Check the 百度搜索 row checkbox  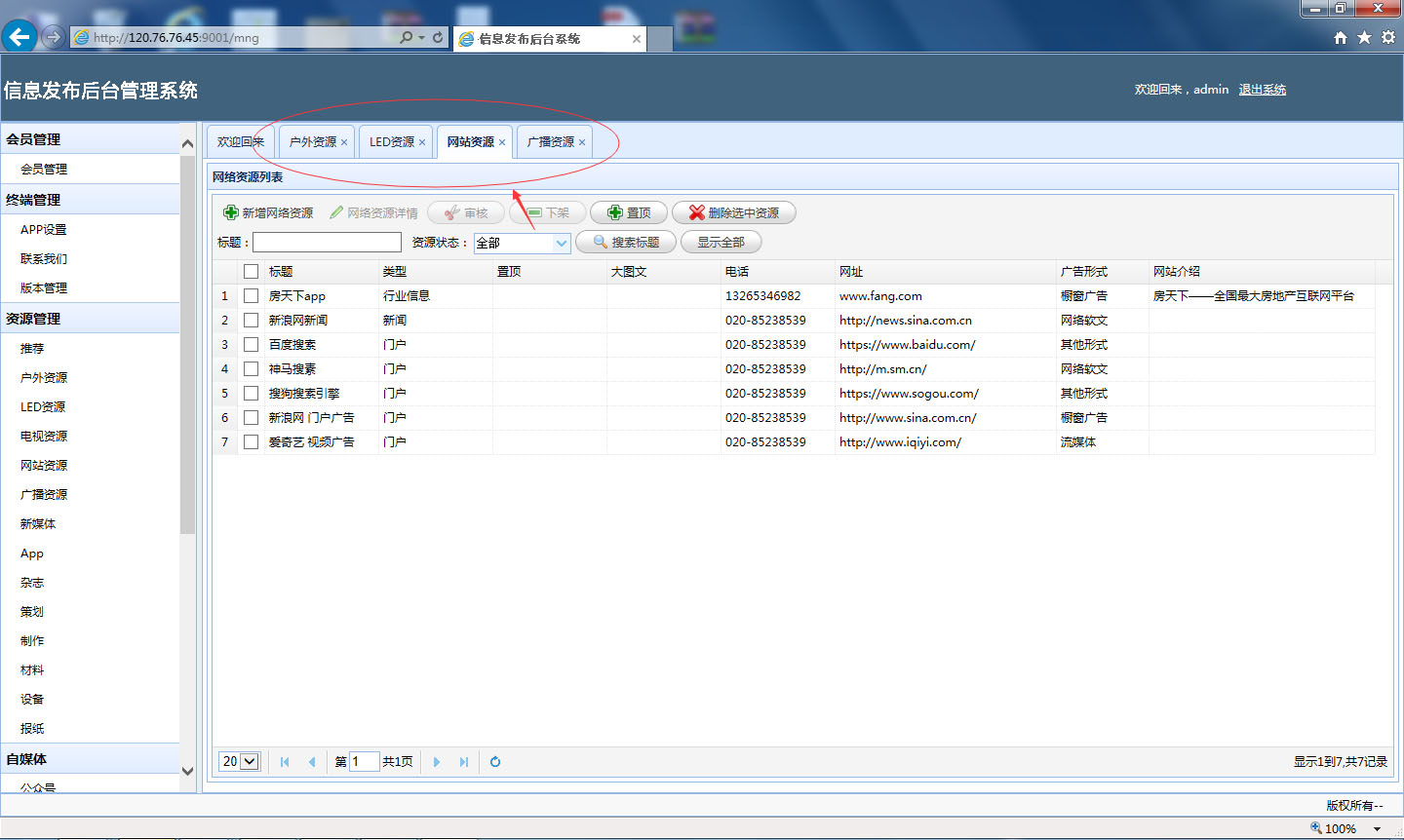click(251, 345)
